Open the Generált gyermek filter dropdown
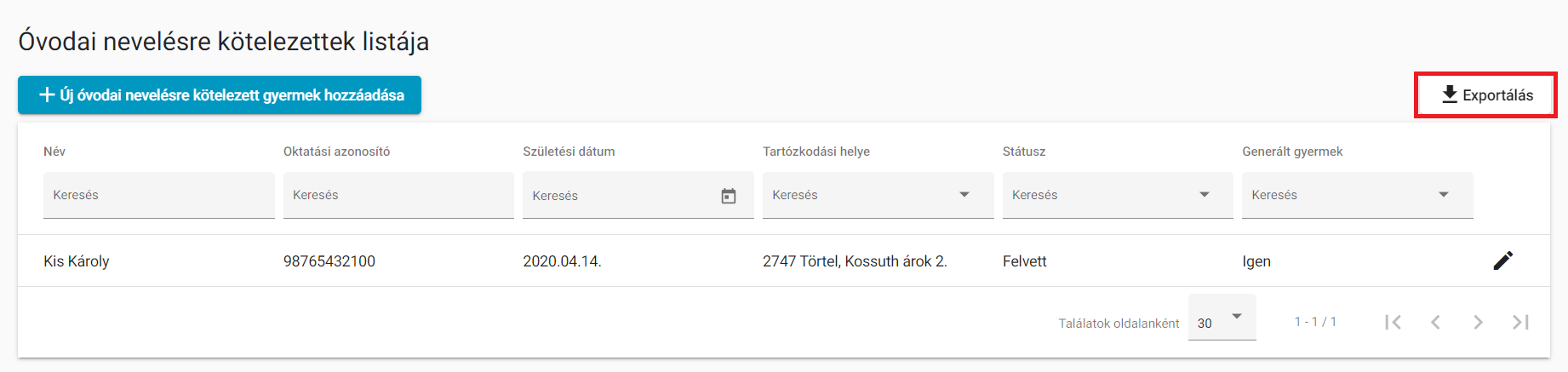Viewport: 1568px width, 372px height. click(x=1444, y=195)
